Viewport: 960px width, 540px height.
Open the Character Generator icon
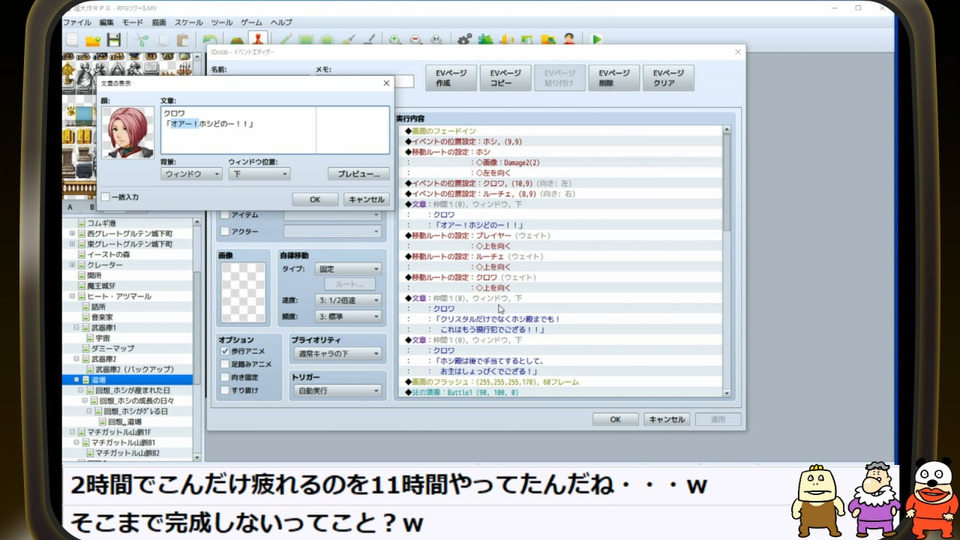tap(569, 40)
